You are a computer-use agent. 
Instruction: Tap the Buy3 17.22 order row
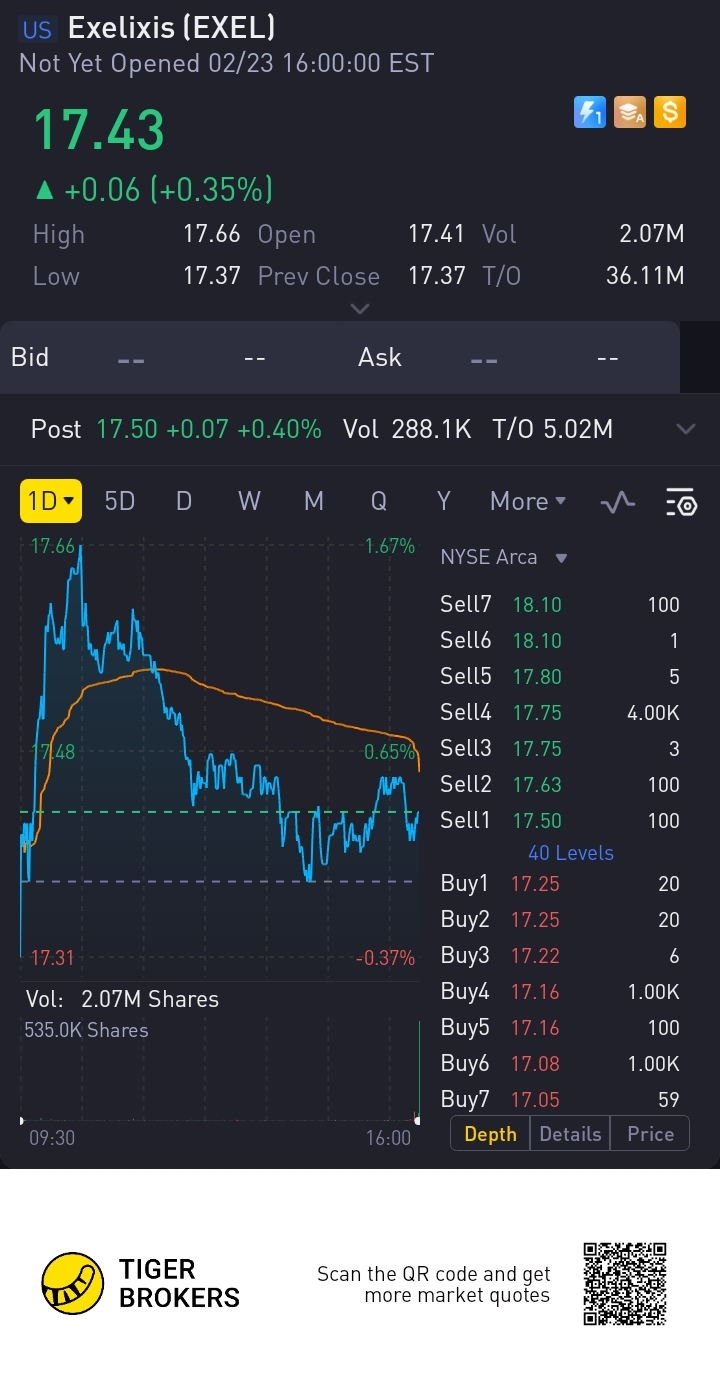tap(560, 956)
